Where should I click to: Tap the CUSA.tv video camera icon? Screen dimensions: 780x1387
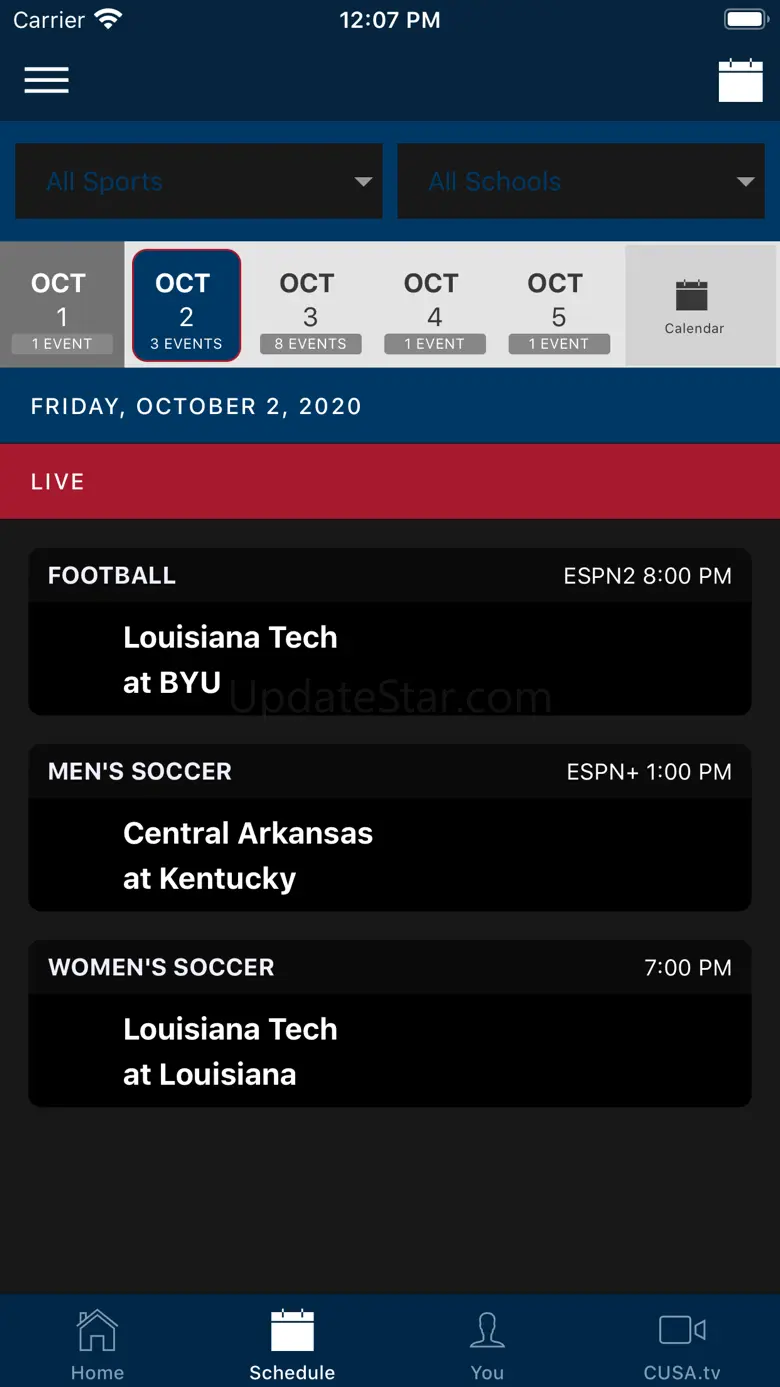[682, 1331]
